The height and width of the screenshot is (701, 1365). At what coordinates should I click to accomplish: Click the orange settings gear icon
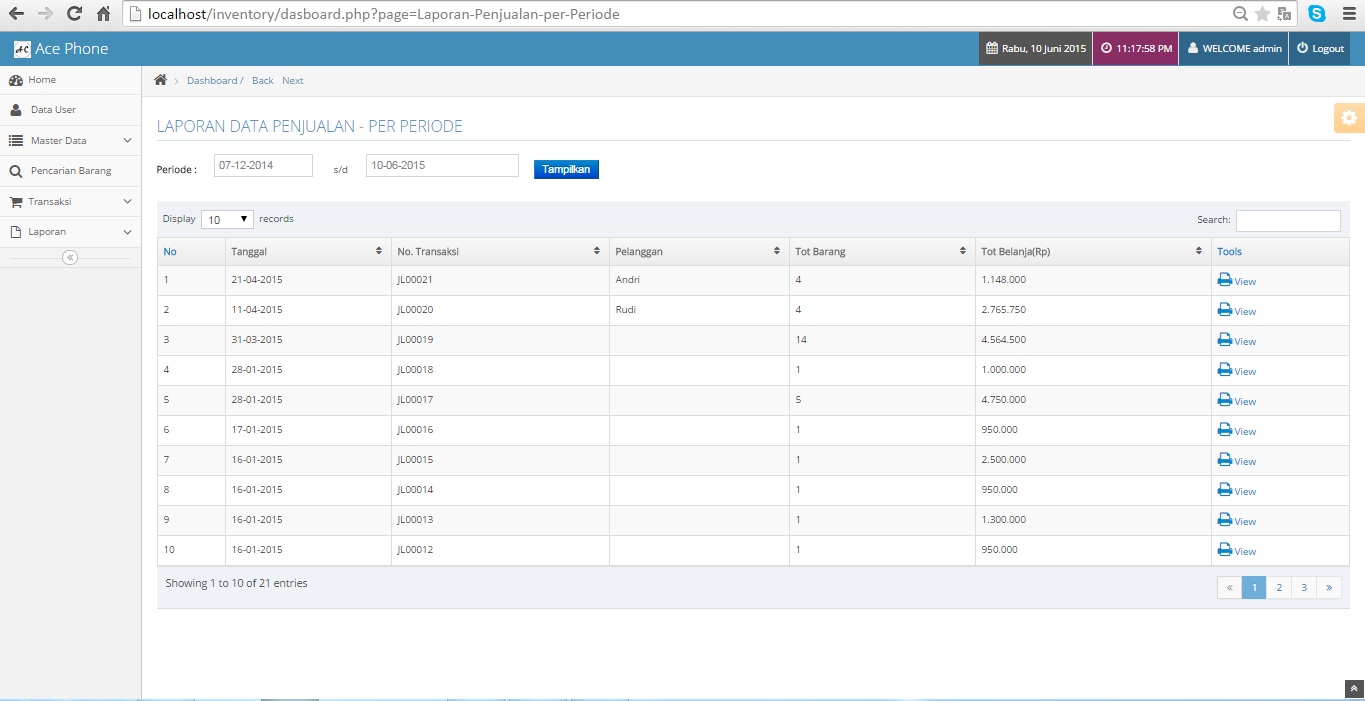(1349, 117)
